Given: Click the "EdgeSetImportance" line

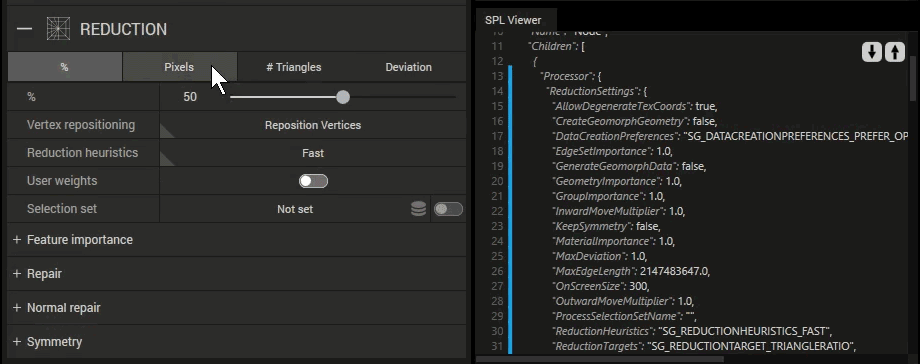Looking at the screenshot, I should pos(612,151).
